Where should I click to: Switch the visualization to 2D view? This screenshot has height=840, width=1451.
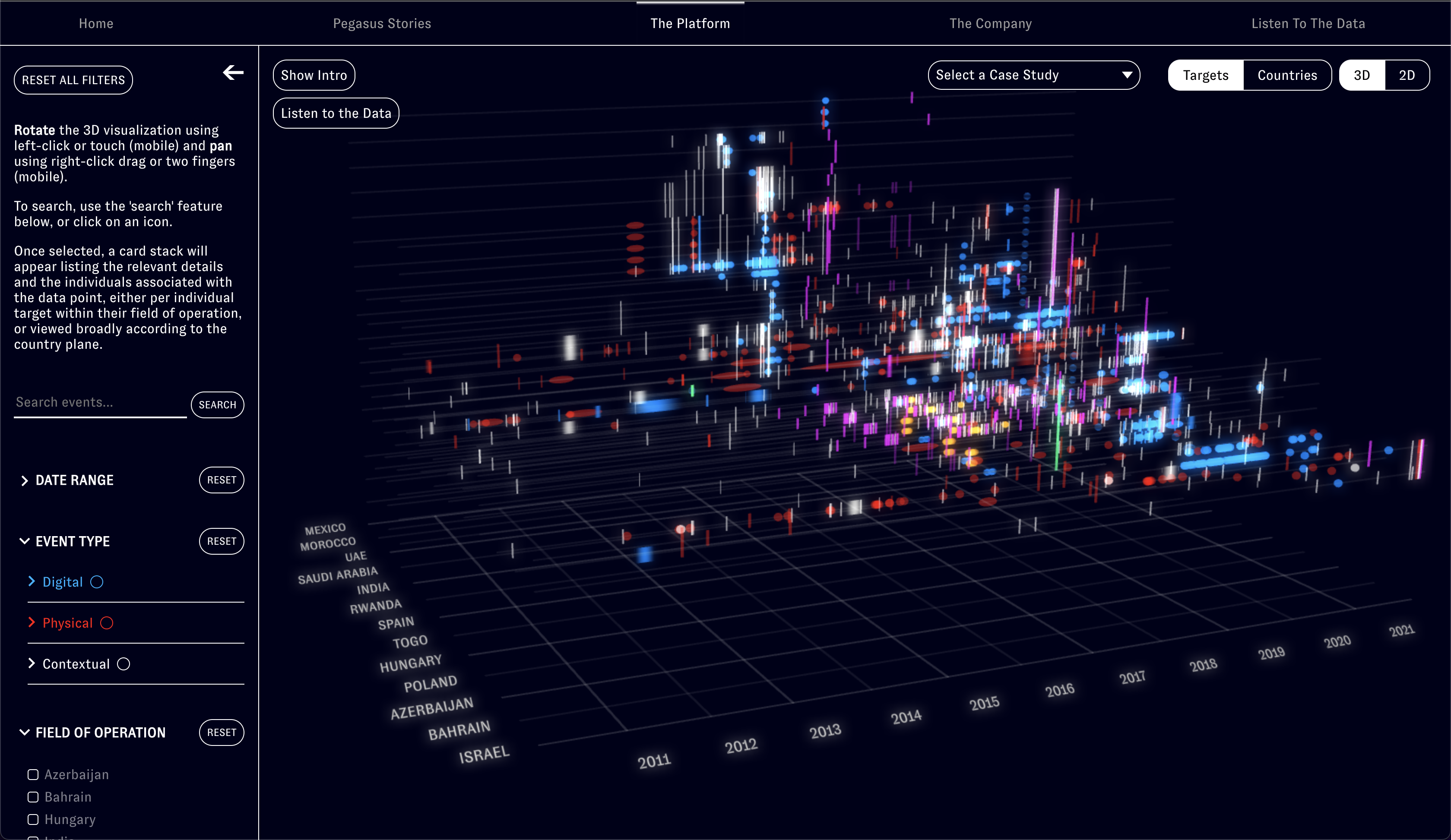[1406, 76]
